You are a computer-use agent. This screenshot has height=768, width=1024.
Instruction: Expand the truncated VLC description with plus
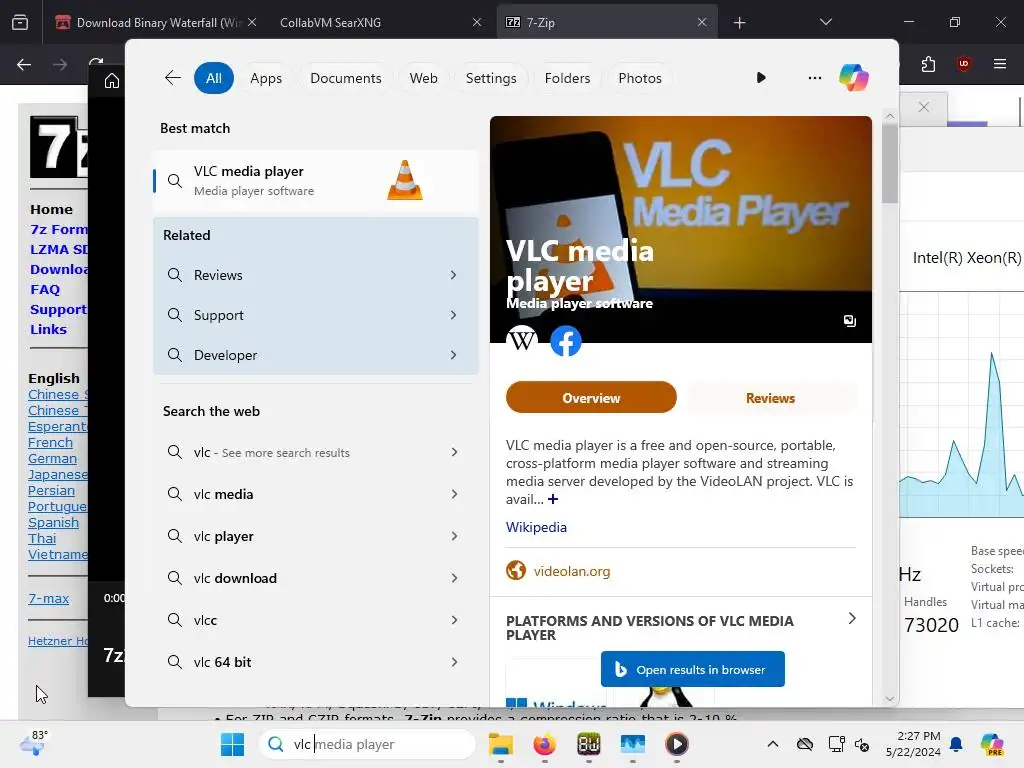pyautogui.click(x=553, y=499)
